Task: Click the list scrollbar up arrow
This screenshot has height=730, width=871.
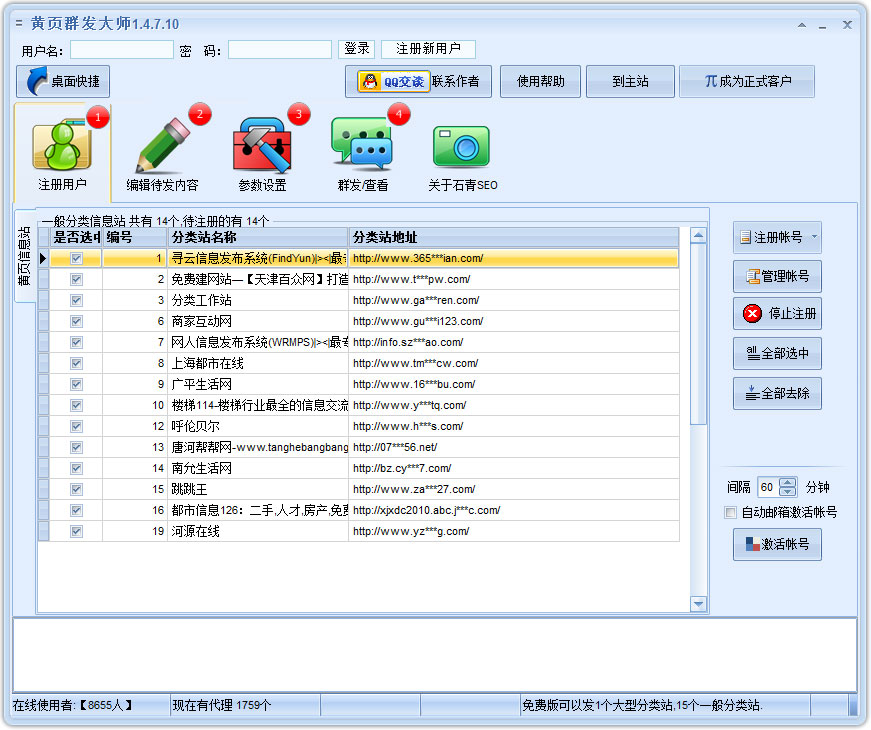Action: (x=698, y=236)
